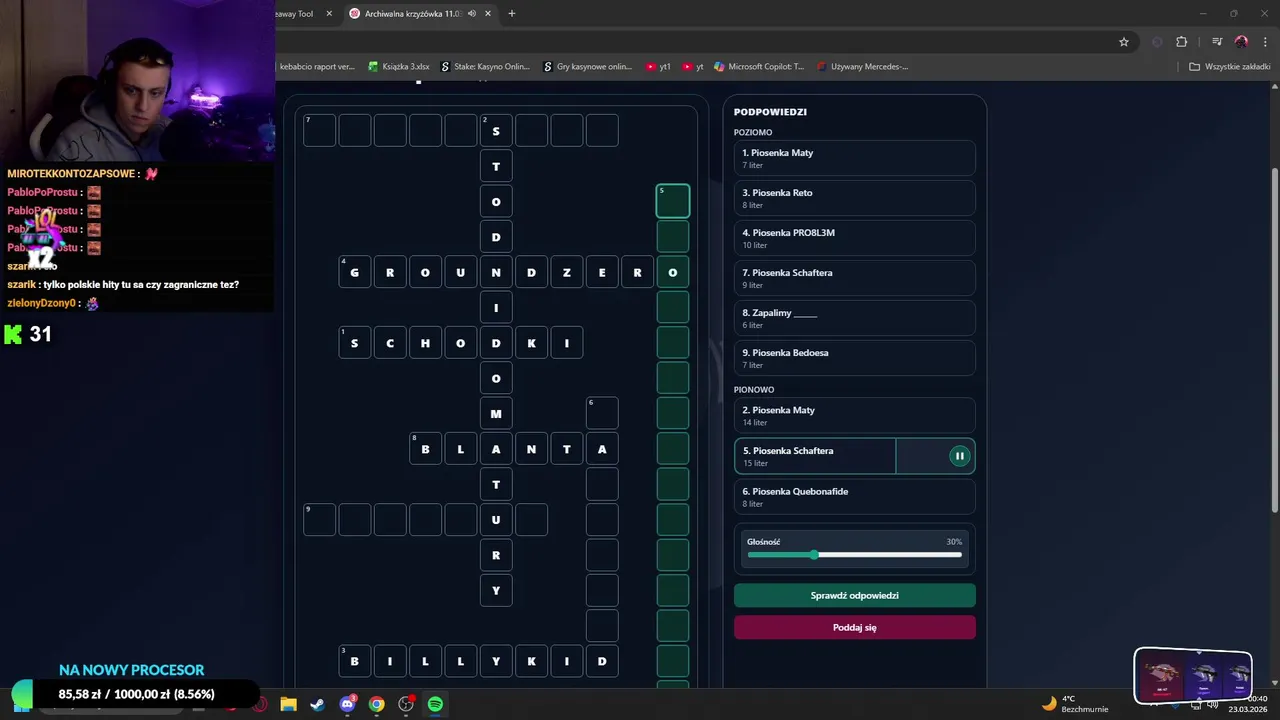Select horizontal clue 7. Piosenka Schaftera
1280x720 pixels.
855,278
